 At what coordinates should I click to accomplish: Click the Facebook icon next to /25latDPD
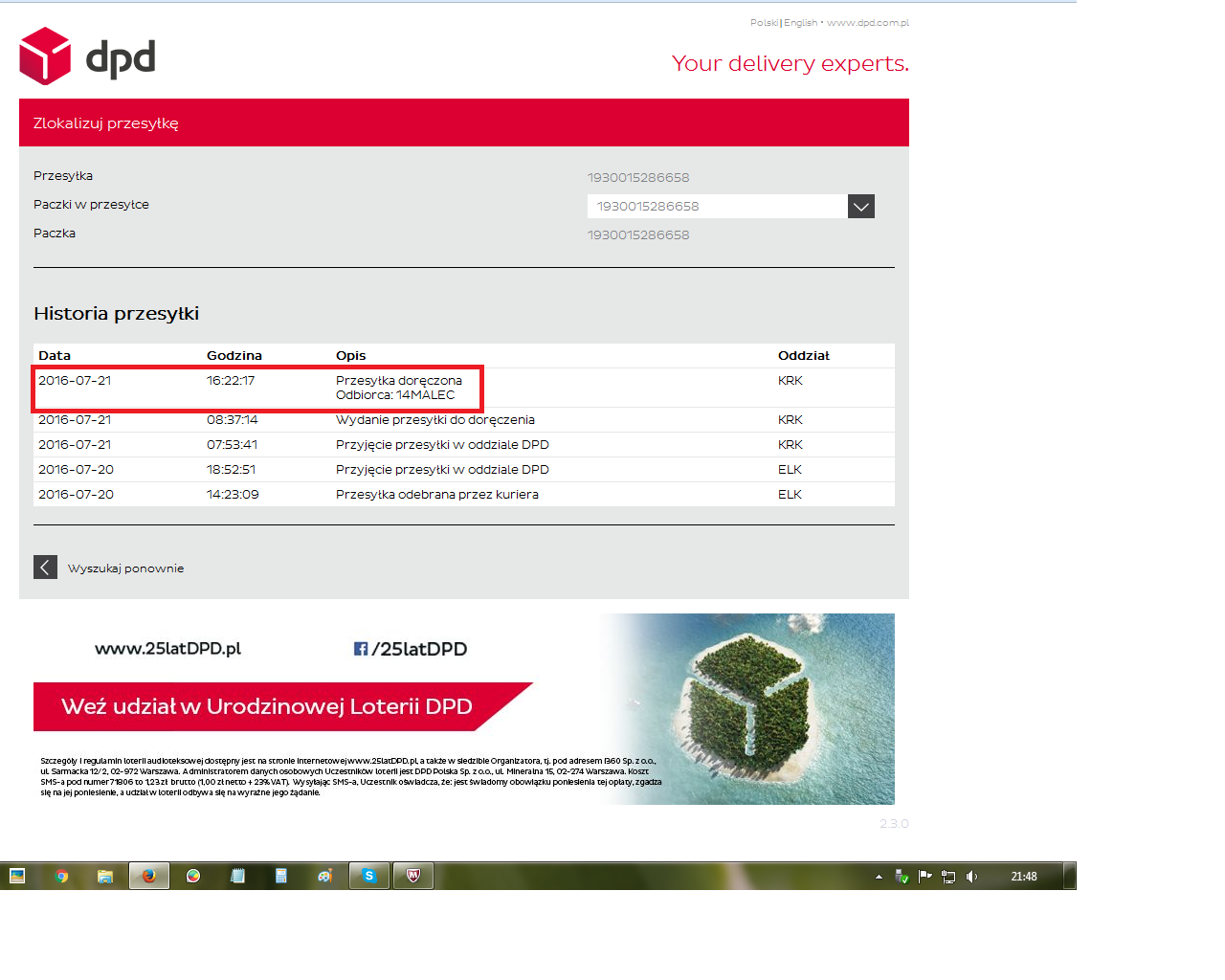(361, 649)
